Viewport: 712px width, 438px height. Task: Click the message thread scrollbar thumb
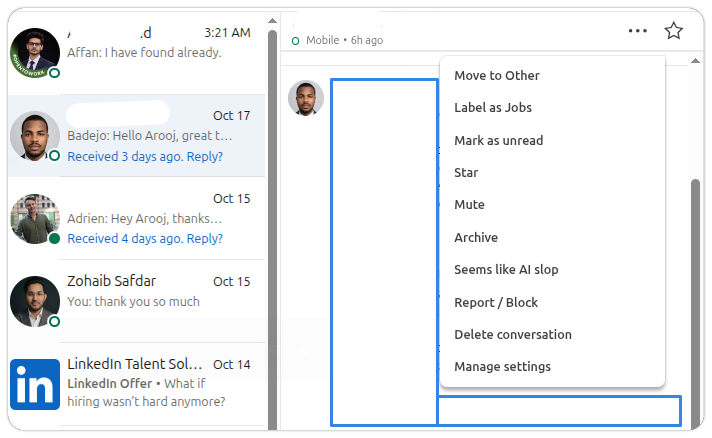pos(695,304)
